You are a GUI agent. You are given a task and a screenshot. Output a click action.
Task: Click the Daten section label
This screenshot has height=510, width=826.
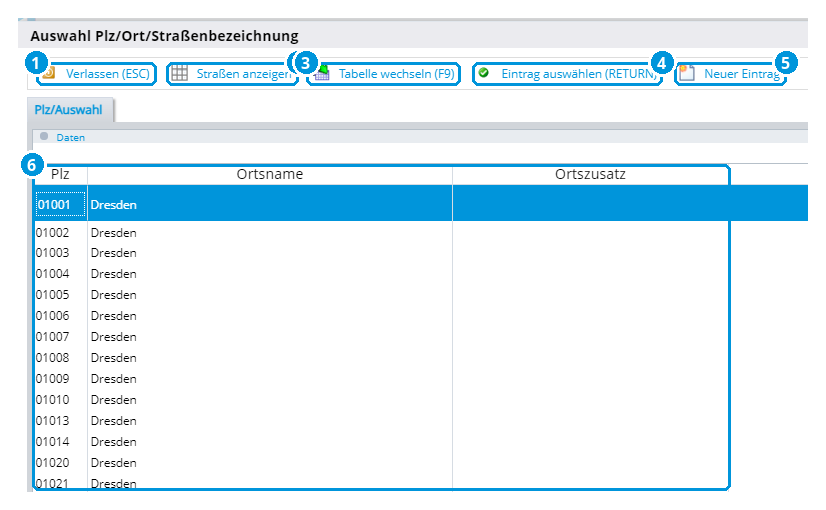71,138
